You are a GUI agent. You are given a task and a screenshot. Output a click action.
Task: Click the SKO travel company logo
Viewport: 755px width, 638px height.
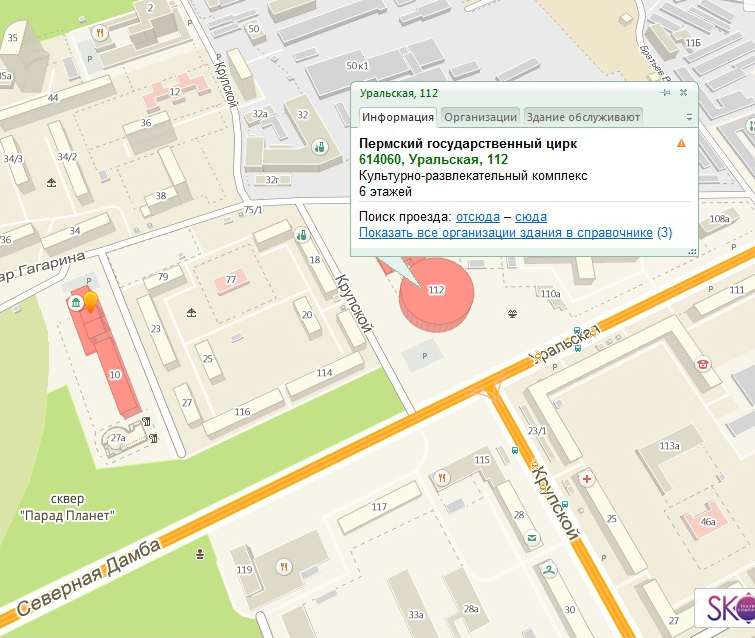click(726, 608)
